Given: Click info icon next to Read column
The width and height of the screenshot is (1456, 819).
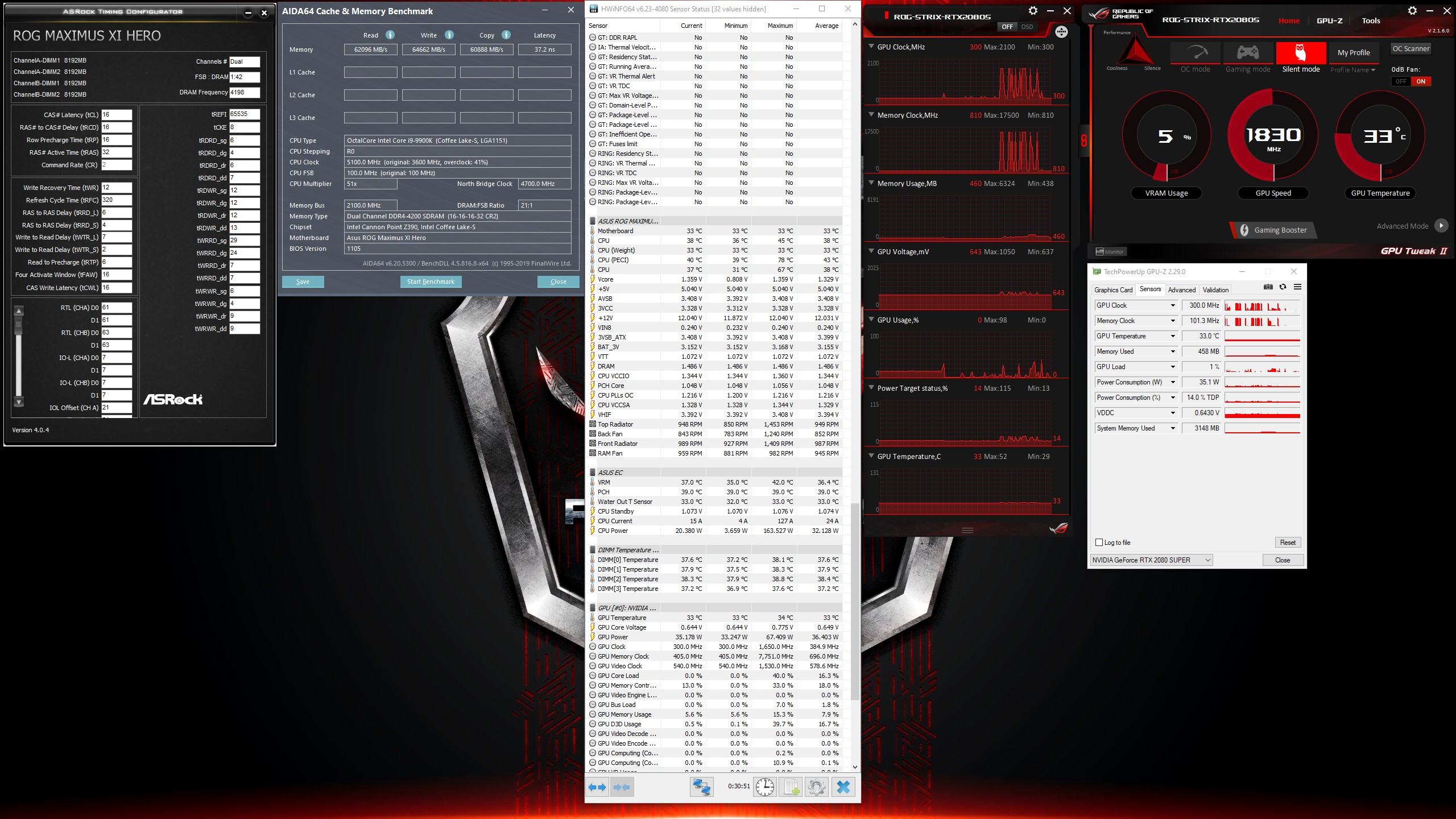Looking at the screenshot, I should click(x=390, y=35).
